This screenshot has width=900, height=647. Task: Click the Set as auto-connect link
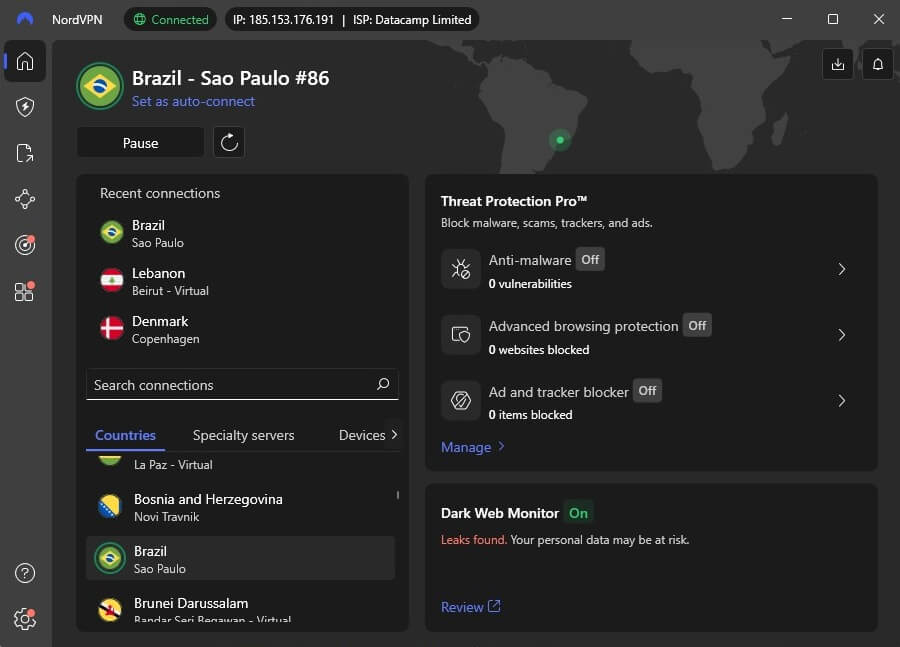click(x=193, y=101)
